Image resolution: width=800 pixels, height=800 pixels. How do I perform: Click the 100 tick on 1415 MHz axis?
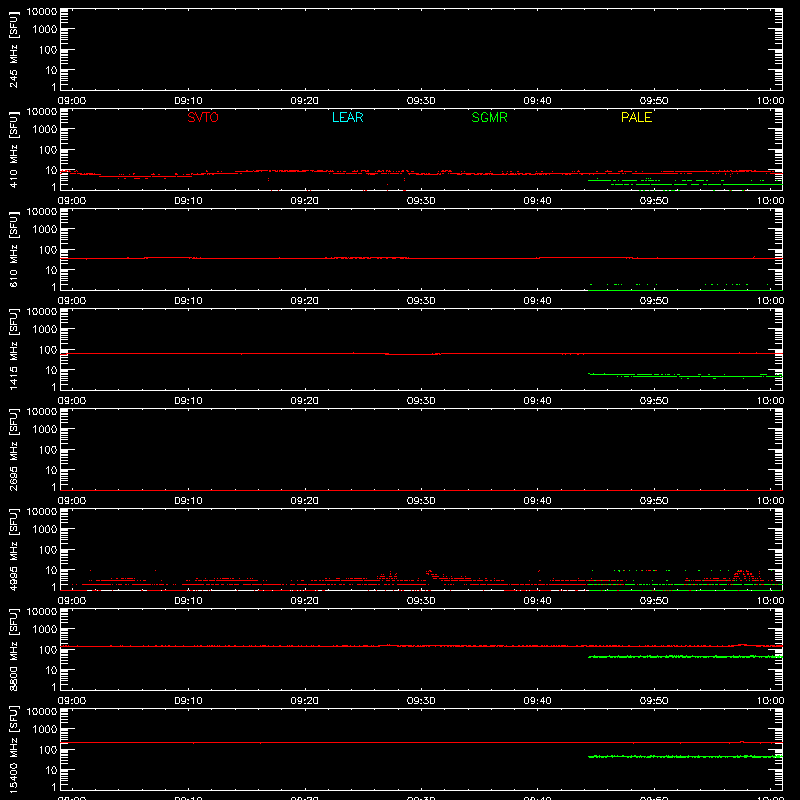pos(48,350)
